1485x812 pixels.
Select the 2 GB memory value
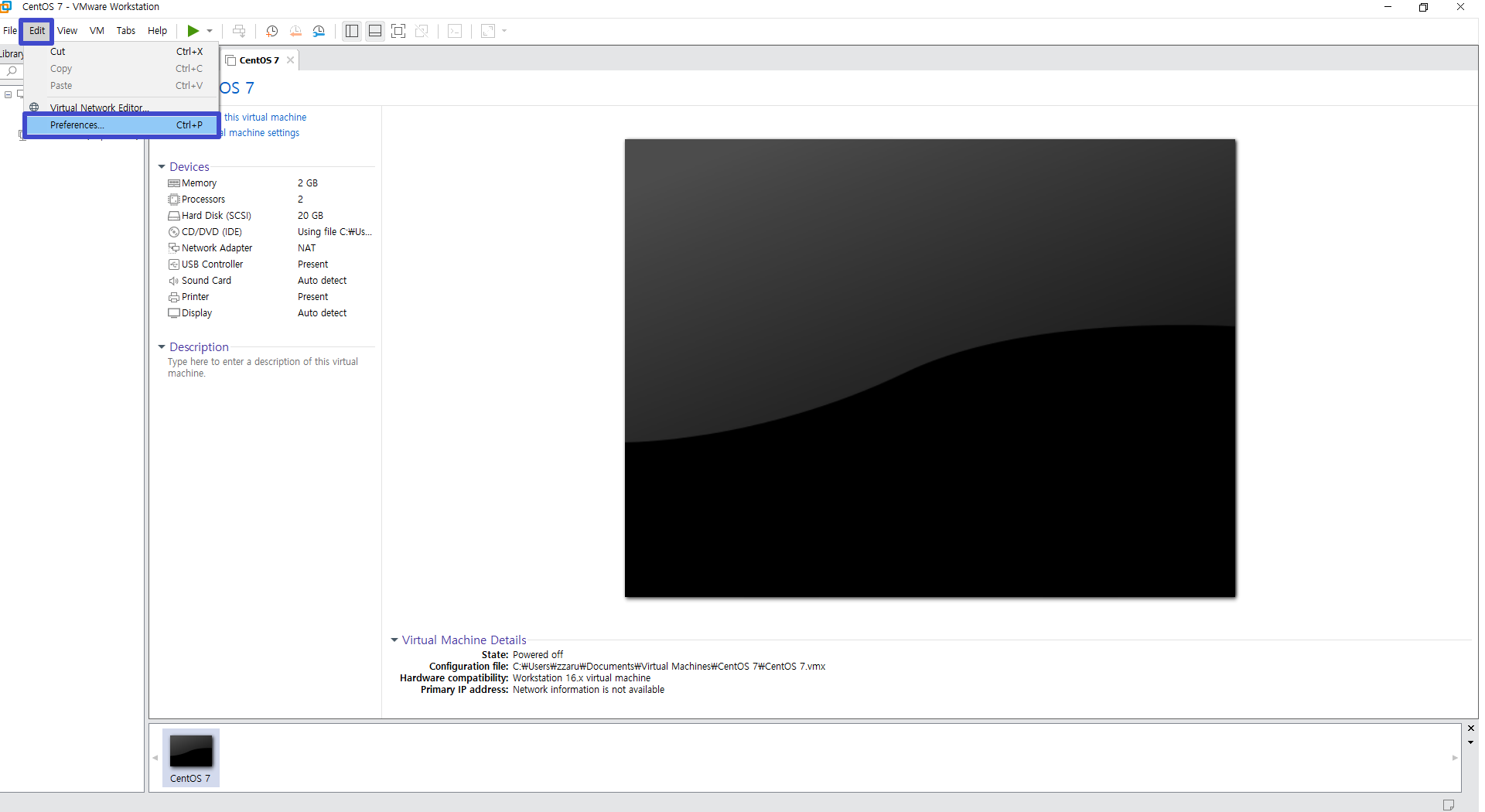pos(308,183)
